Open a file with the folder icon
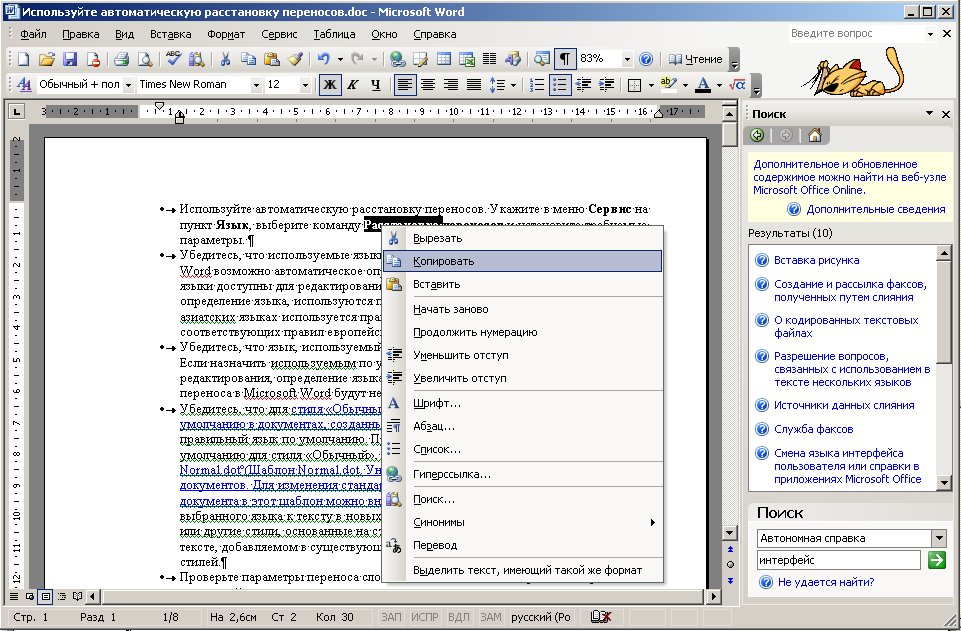Screen dimensions: 961x631 click(47, 59)
